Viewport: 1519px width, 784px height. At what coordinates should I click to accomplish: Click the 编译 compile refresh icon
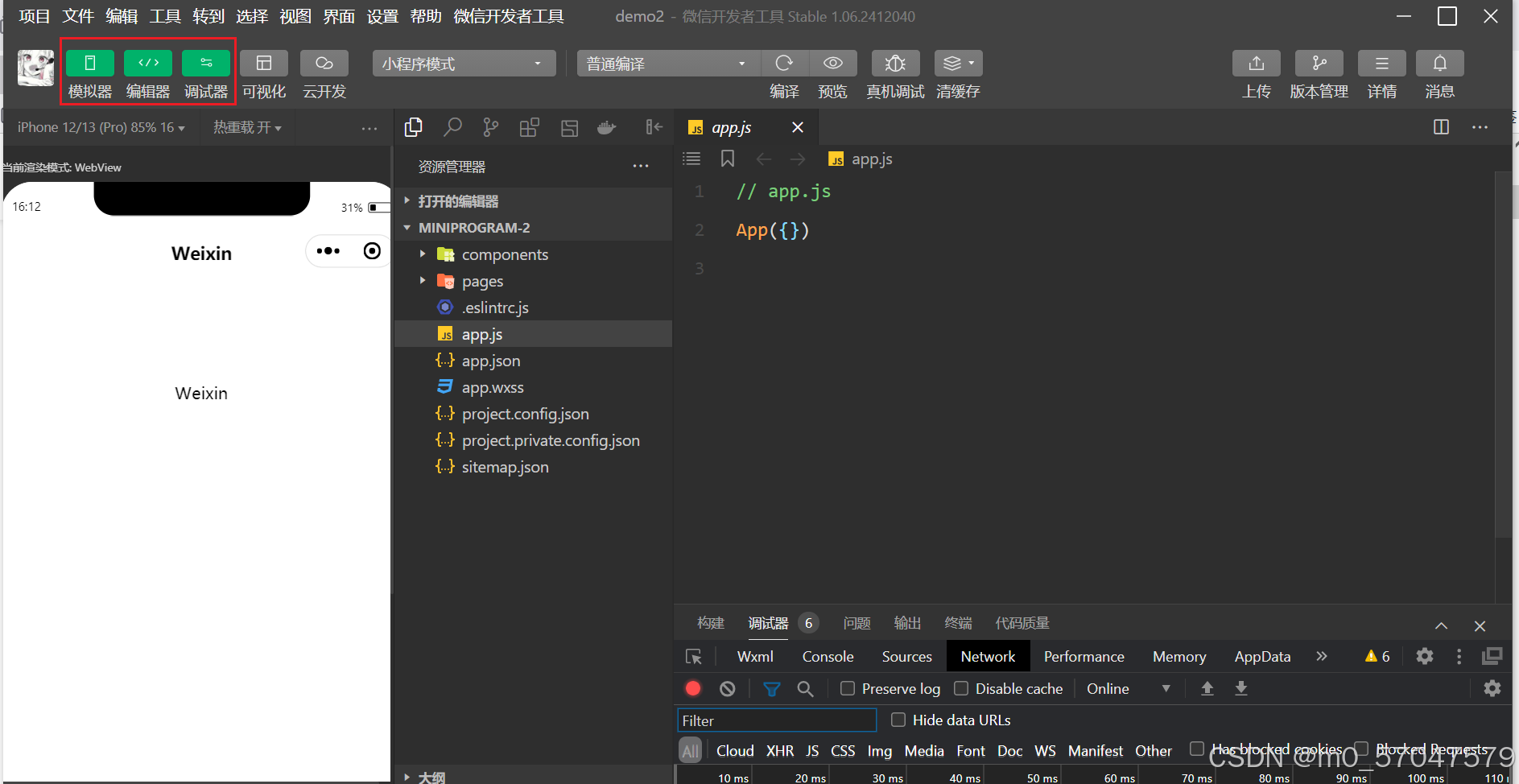(784, 63)
